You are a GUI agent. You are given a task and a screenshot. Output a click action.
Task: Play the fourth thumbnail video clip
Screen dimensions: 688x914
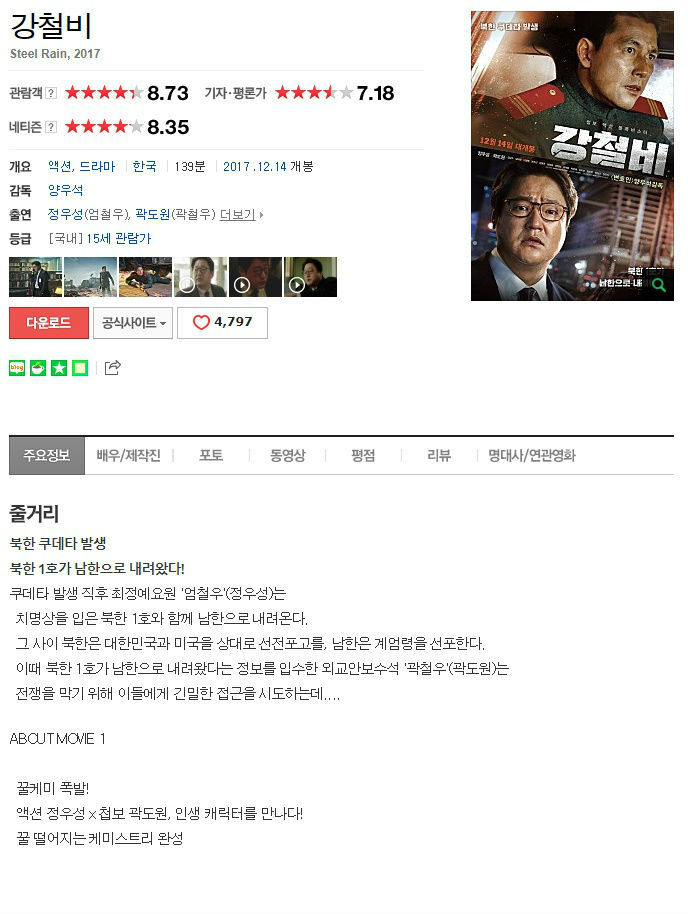pyautogui.click(x=200, y=277)
